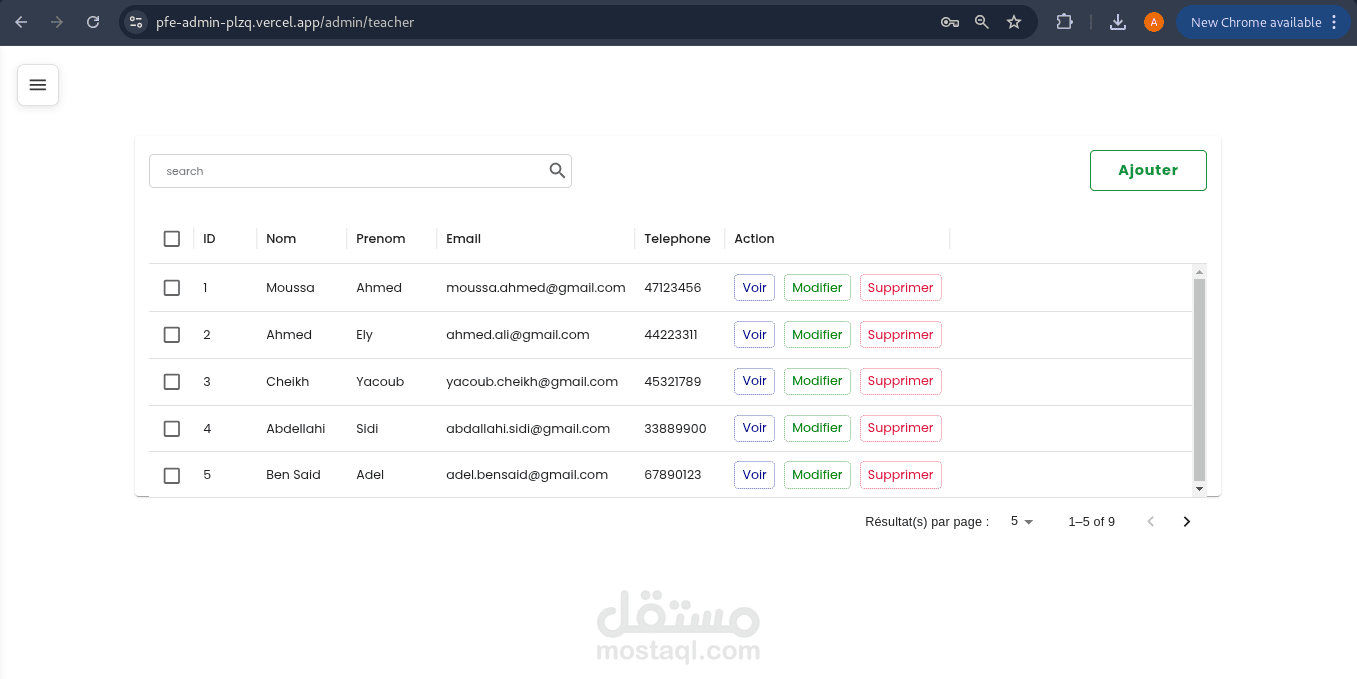Screen dimensions: 1357x679
Task: Open results per page dropdown
Action: pyautogui.click(x=1021, y=522)
